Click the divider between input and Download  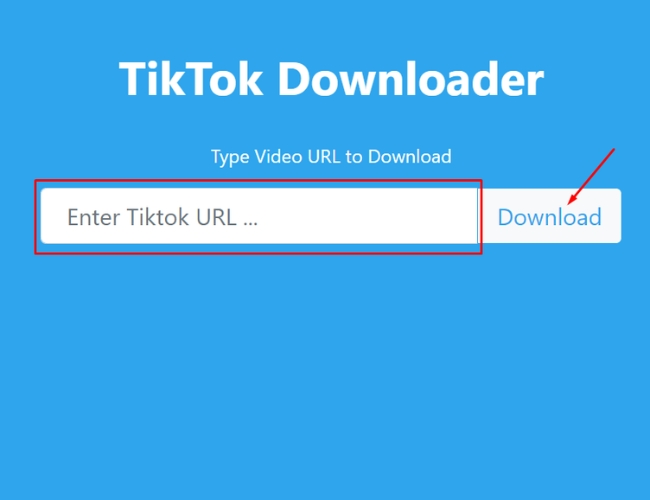[x=478, y=216]
